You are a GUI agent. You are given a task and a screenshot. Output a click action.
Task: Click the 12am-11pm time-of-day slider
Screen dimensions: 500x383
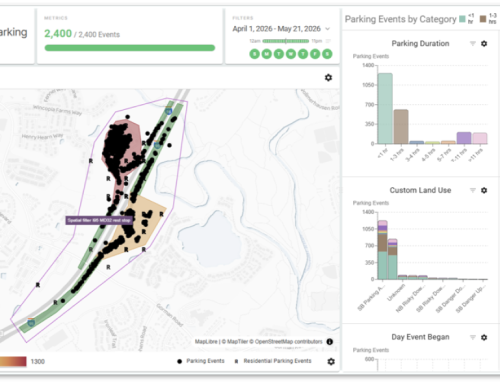[x=286, y=41]
